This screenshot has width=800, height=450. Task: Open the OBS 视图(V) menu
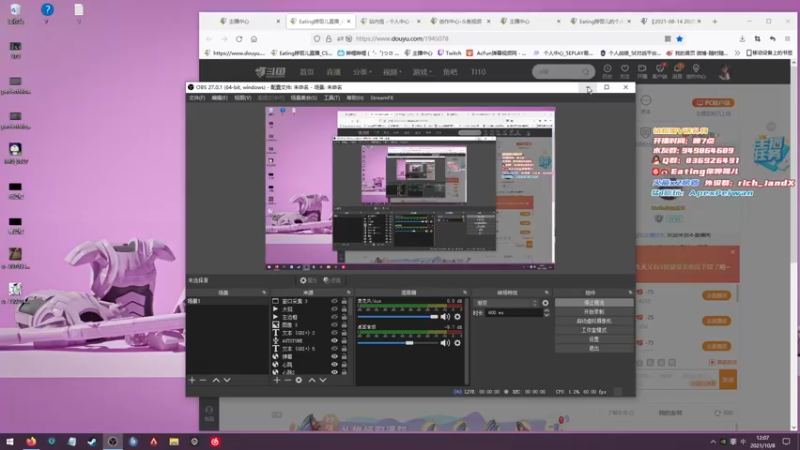coord(243,98)
